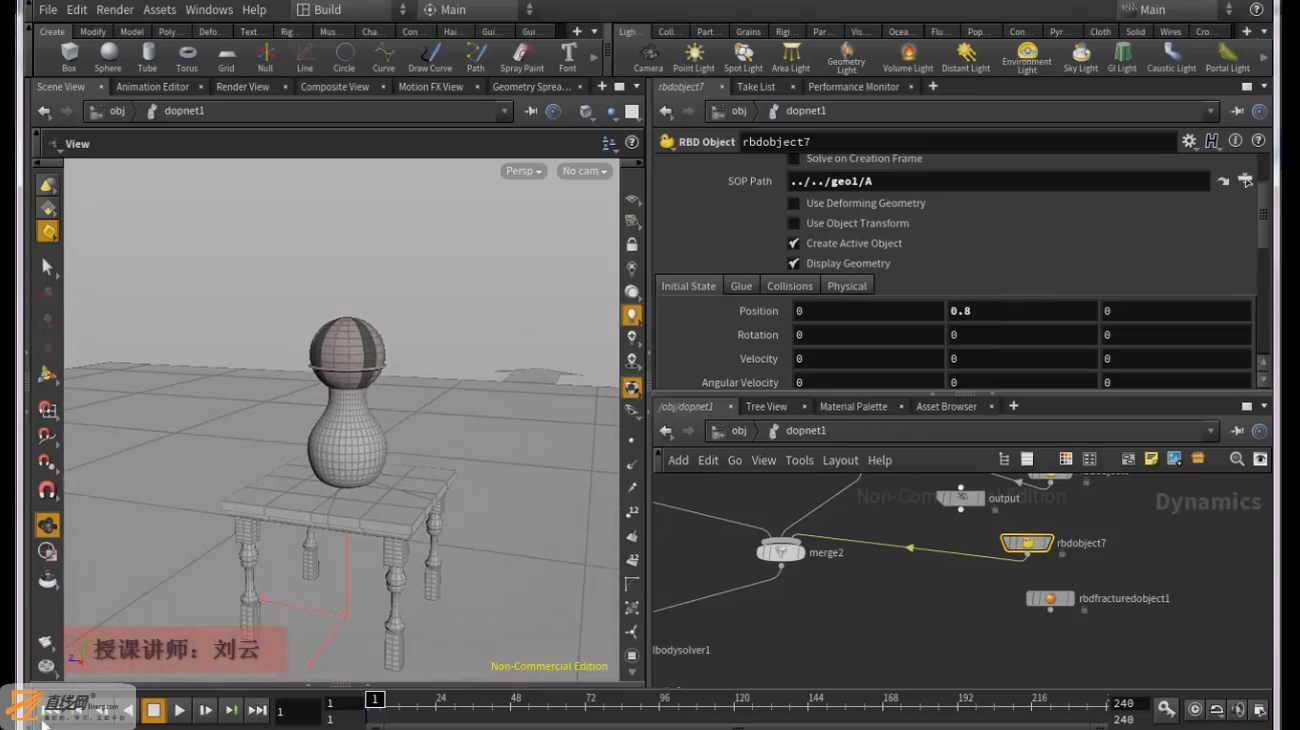
Task: Play the timeline forward
Action: click(179, 710)
